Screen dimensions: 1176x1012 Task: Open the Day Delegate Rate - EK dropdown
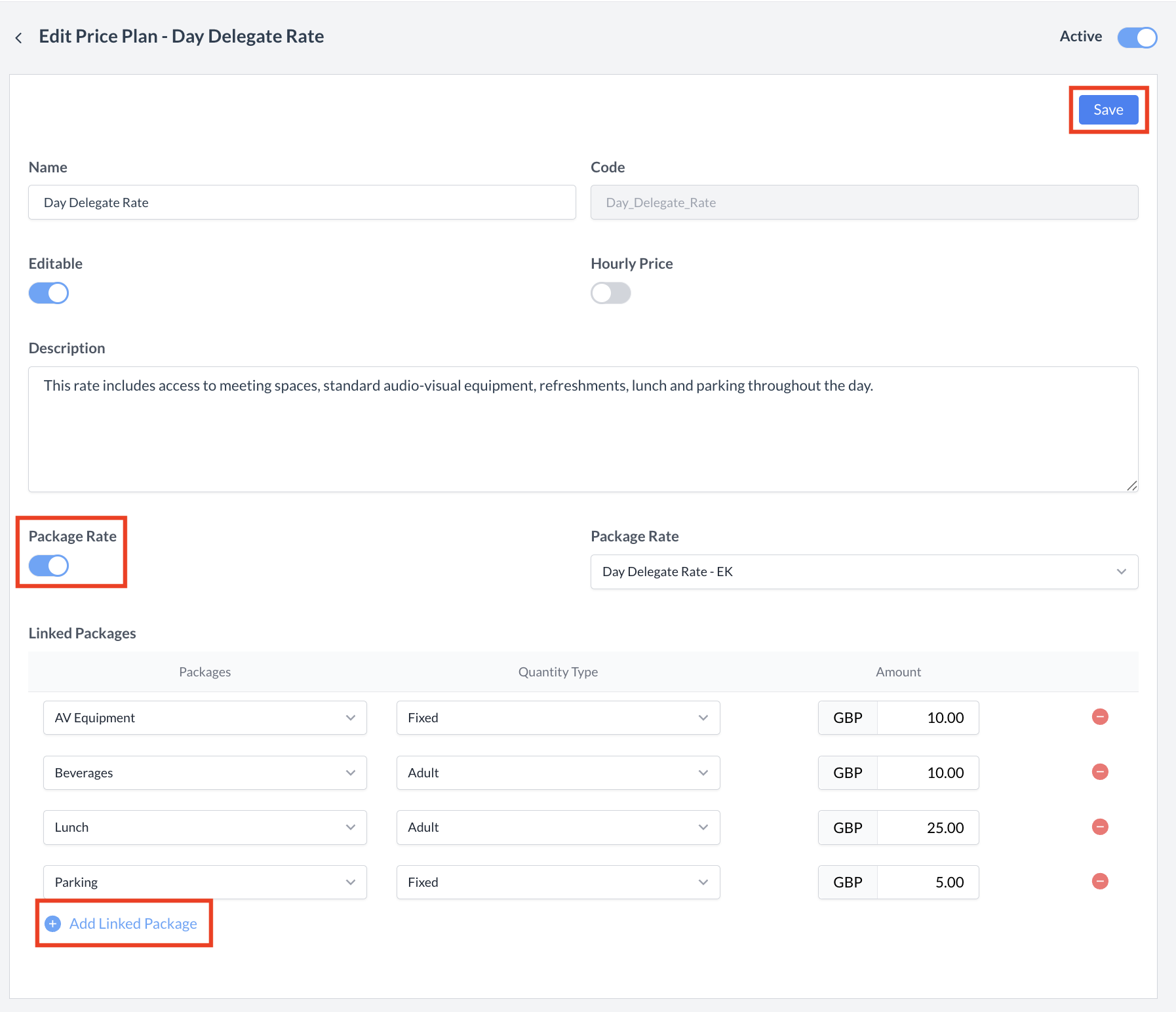click(x=863, y=572)
